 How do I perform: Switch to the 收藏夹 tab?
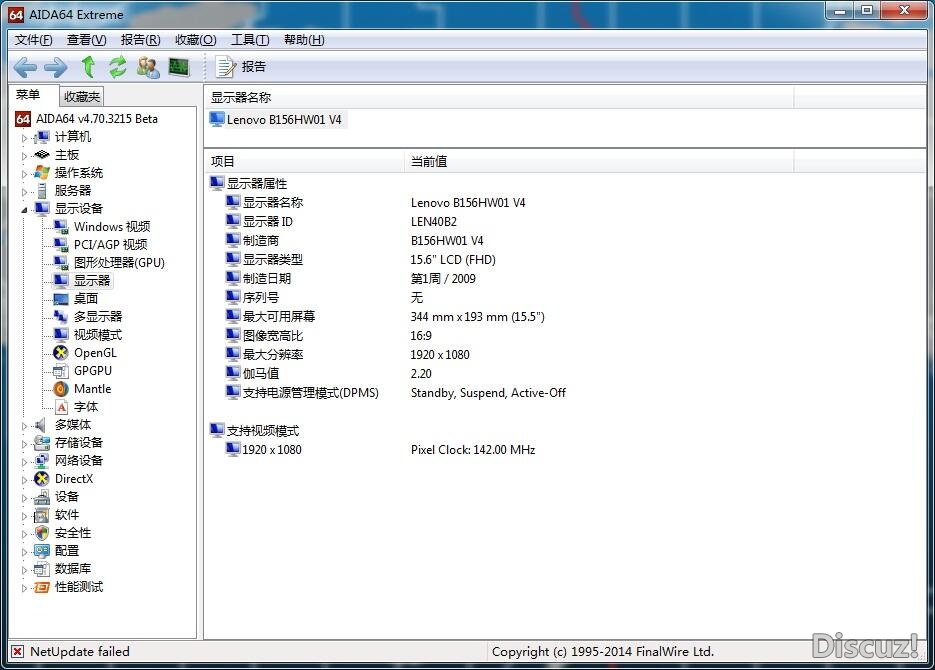click(82, 97)
